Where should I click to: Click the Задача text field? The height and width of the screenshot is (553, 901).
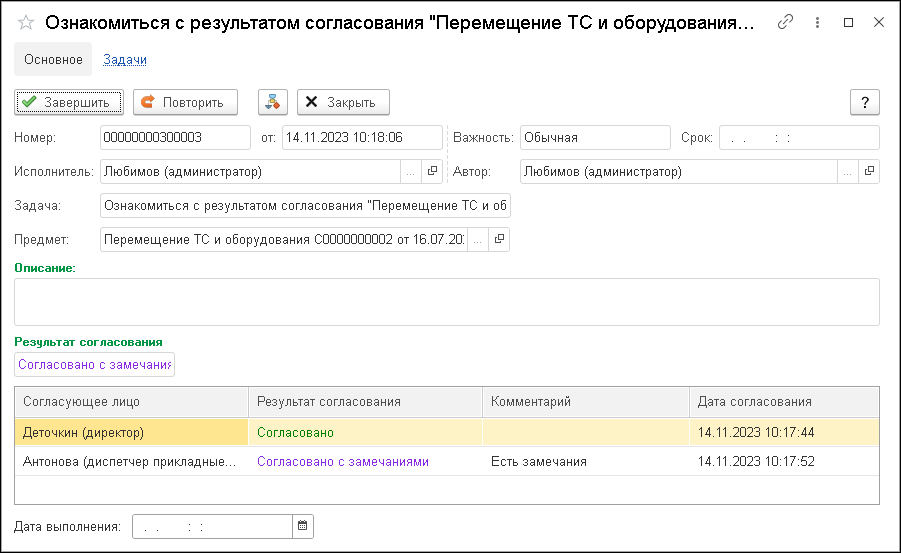pyautogui.click(x=305, y=205)
